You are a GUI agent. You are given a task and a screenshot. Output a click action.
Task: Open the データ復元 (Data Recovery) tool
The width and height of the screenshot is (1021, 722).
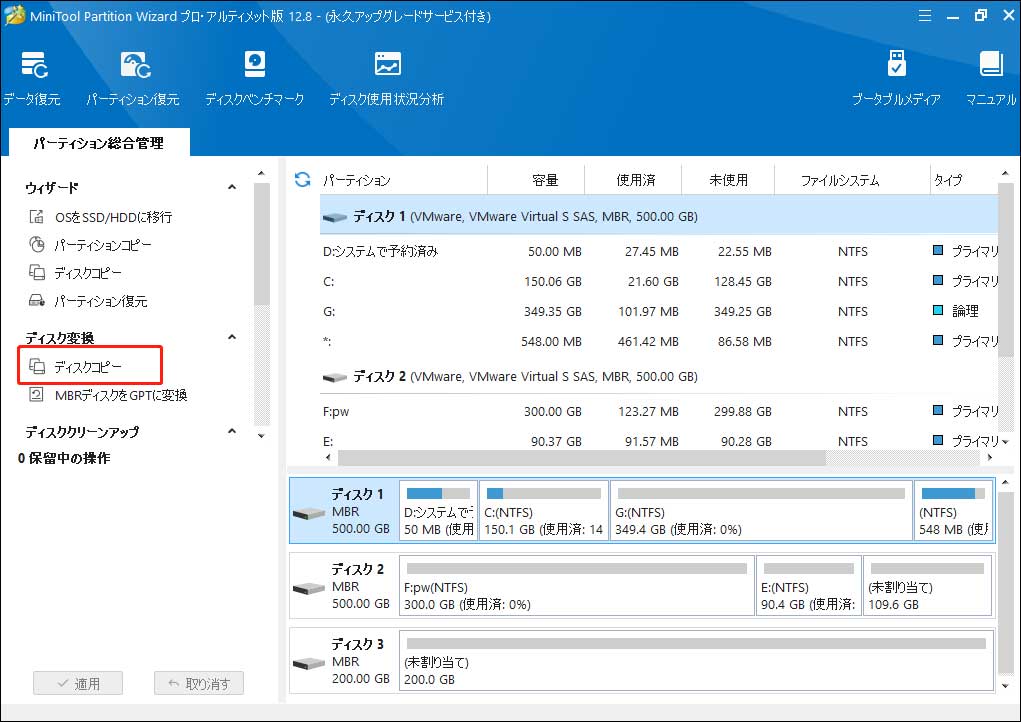point(32,75)
